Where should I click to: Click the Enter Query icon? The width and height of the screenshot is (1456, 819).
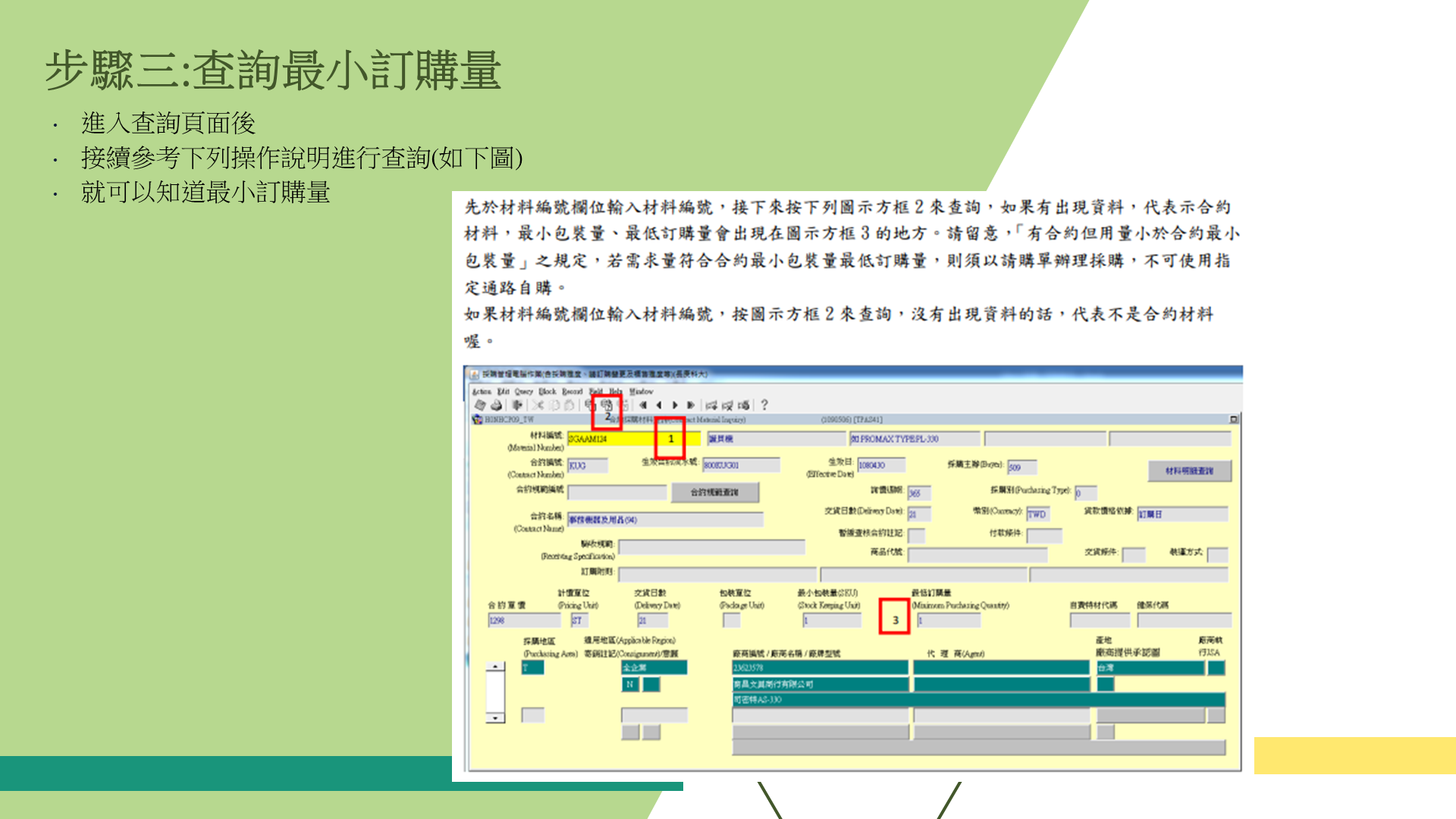590,405
